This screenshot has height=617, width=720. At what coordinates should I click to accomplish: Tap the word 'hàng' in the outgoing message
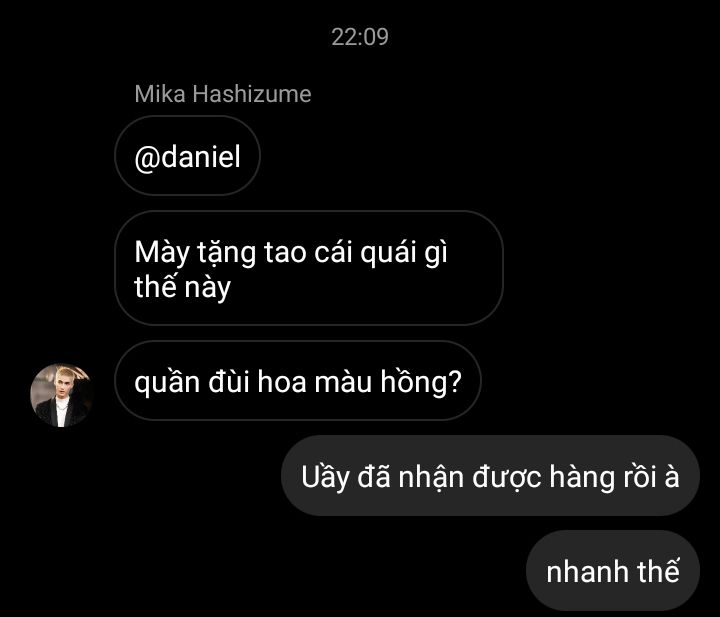(581, 477)
